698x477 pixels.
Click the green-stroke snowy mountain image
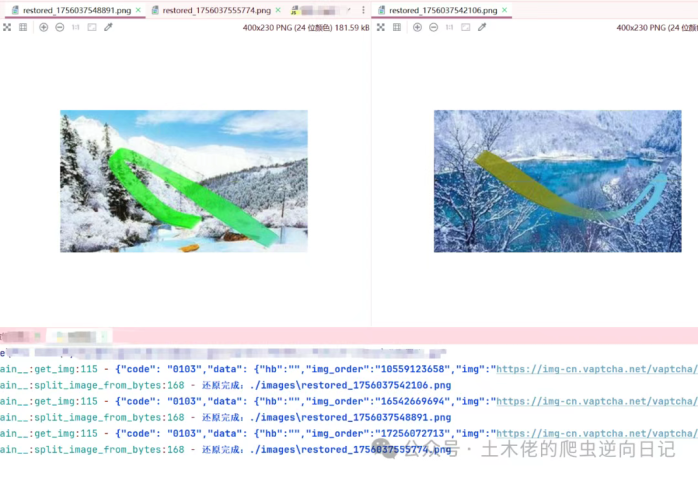[x=183, y=180]
